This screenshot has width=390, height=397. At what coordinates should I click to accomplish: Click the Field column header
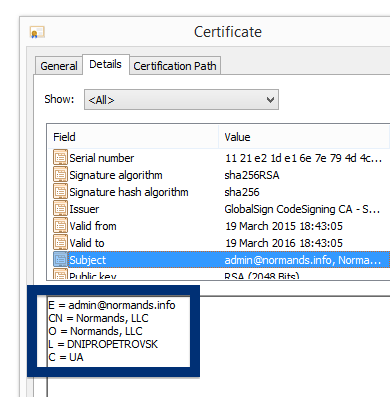[x=133, y=137]
